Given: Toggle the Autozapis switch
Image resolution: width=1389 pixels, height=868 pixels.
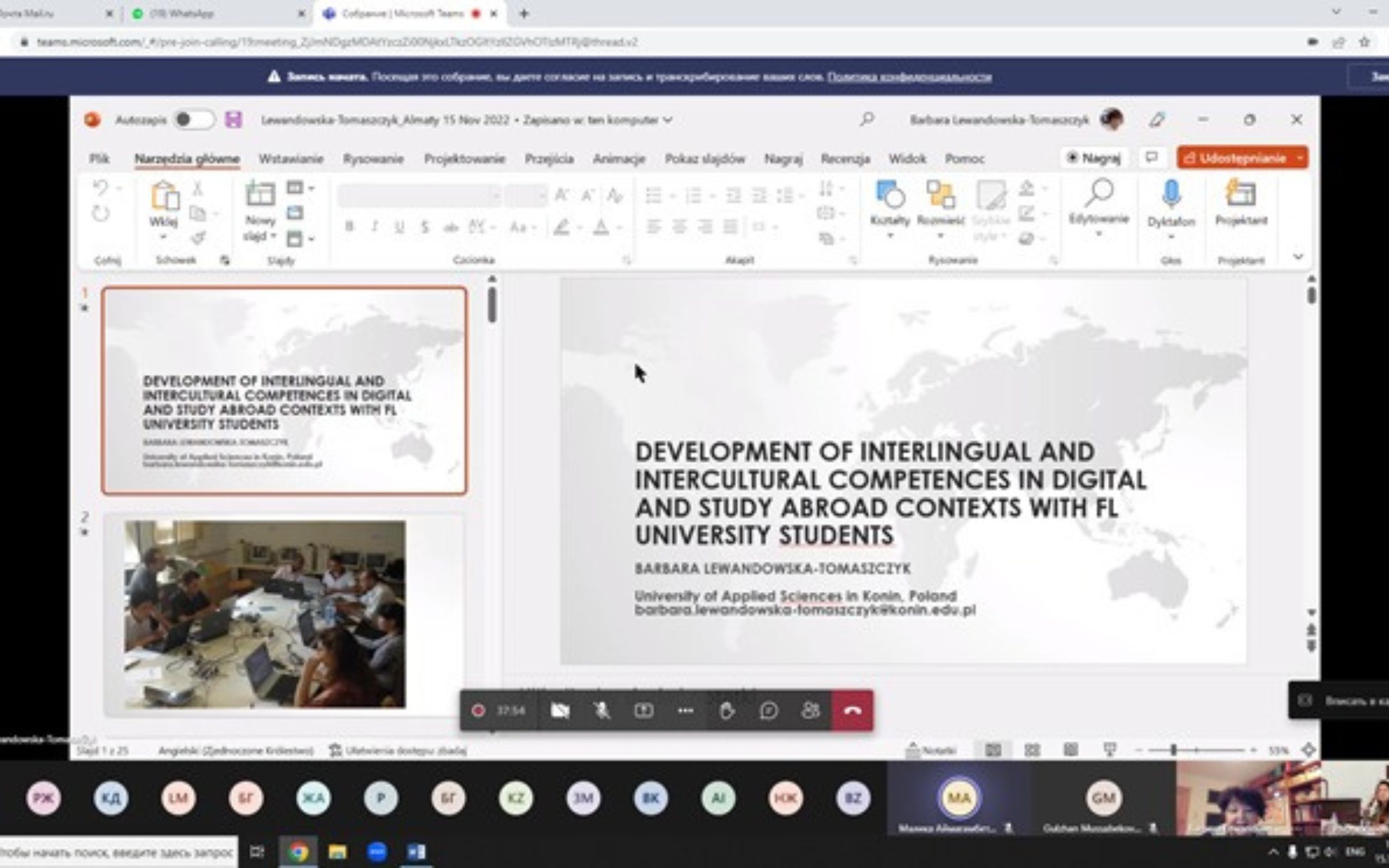Looking at the screenshot, I should pos(193,120).
